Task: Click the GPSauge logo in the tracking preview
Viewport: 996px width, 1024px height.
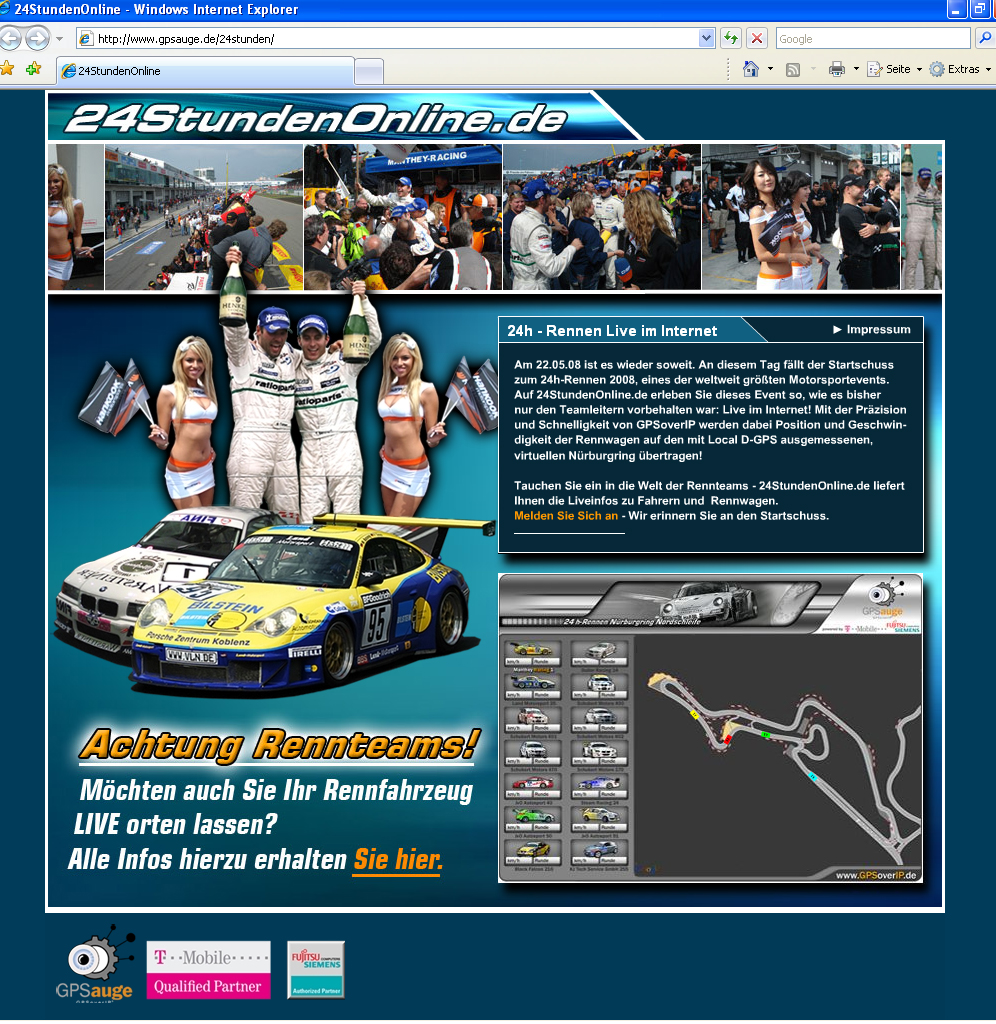Action: point(882,600)
